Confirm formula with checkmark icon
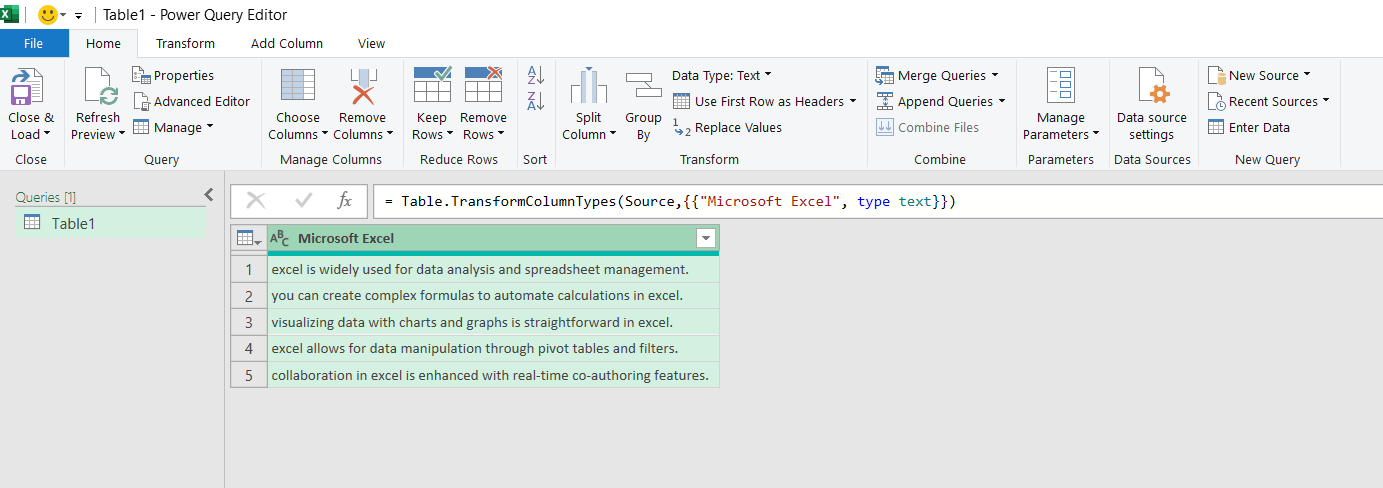 304,201
